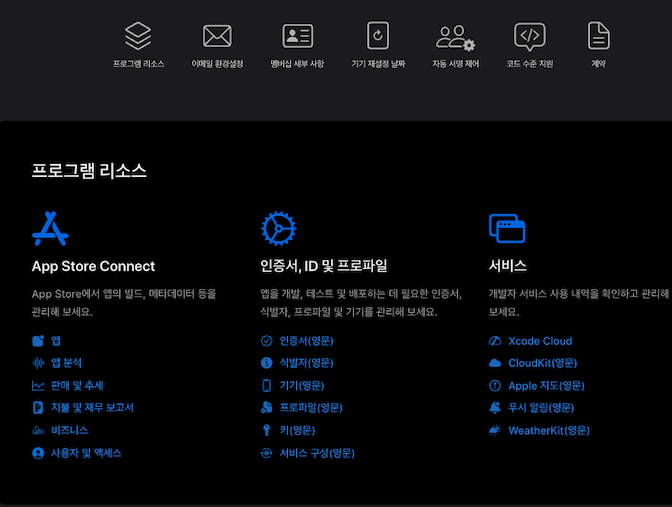Open the 멤버십 세부 사항 ID card icon
This screenshot has width=672, height=507.
click(x=297, y=36)
